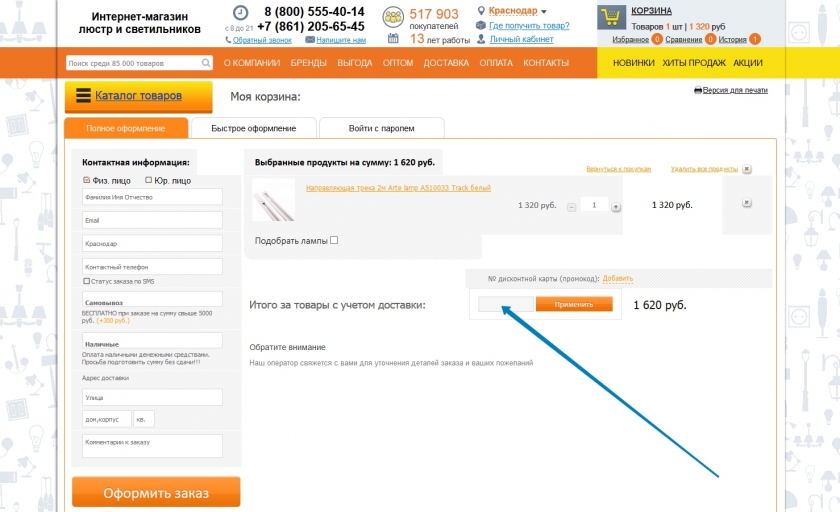Focus the Комментарии к заказу textarea
840x512 pixels.
click(x=152, y=446)
